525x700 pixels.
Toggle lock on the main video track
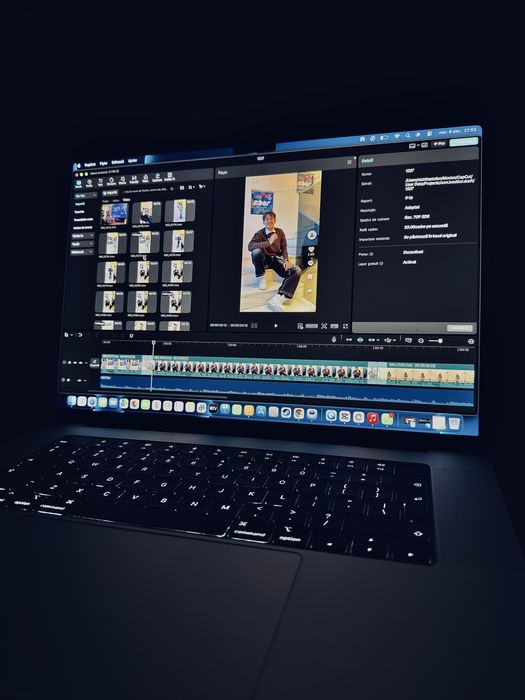coord(70,362)
